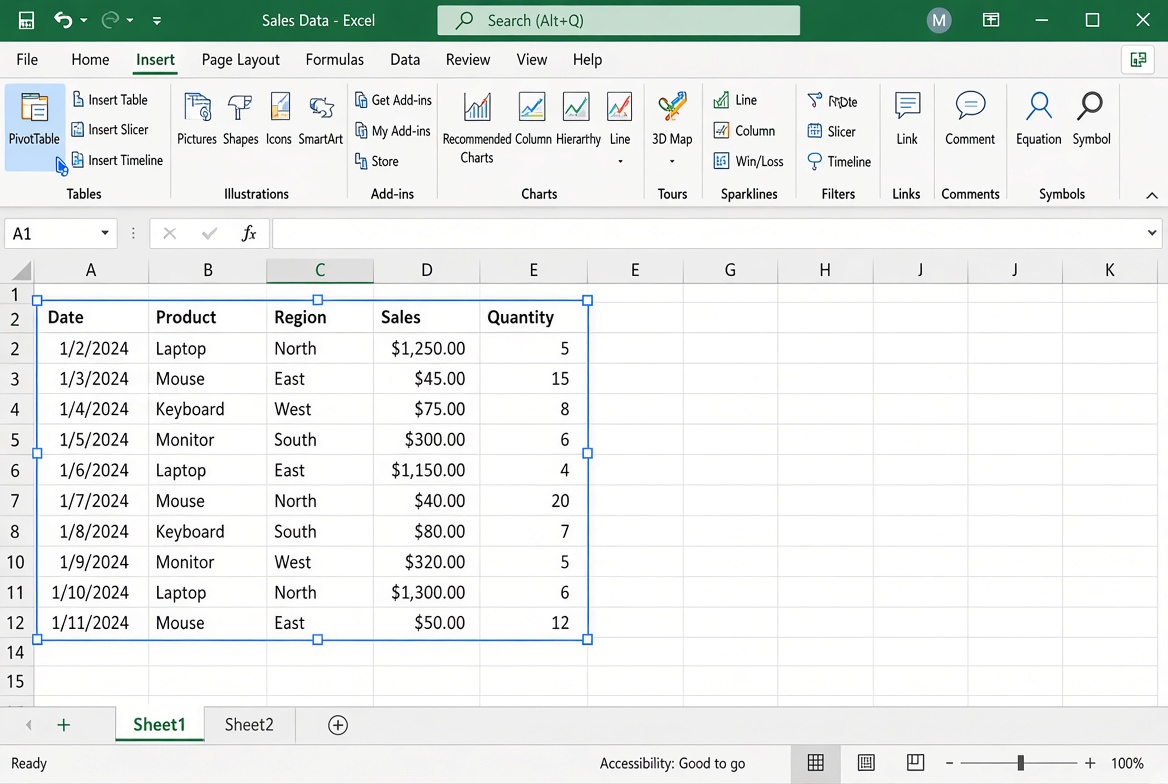Add a Timeline filter
The height and width of the screenshot is (784, 1168).
tap(839, 162)
